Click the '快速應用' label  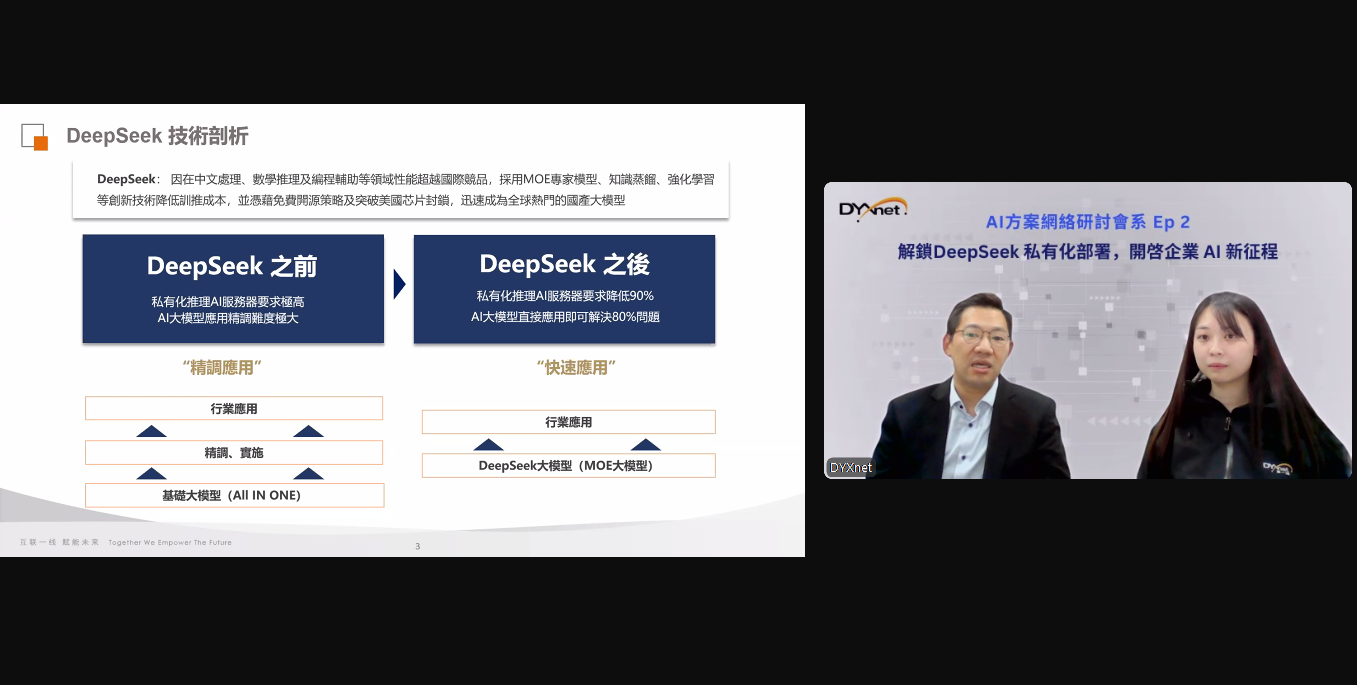tap(575, 368)
